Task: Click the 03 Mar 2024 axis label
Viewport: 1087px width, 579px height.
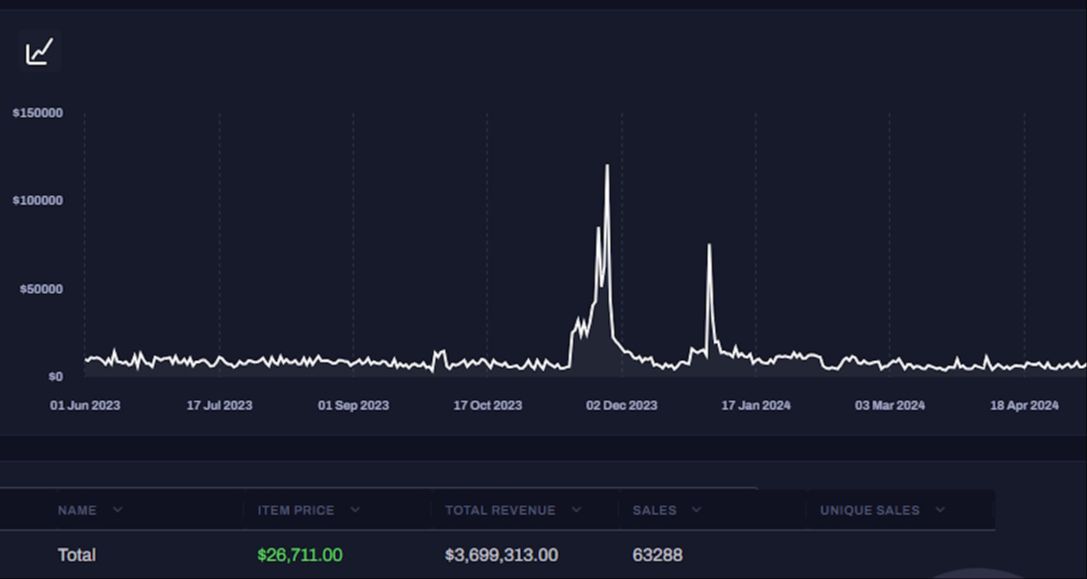Action: tap(890, 406)
